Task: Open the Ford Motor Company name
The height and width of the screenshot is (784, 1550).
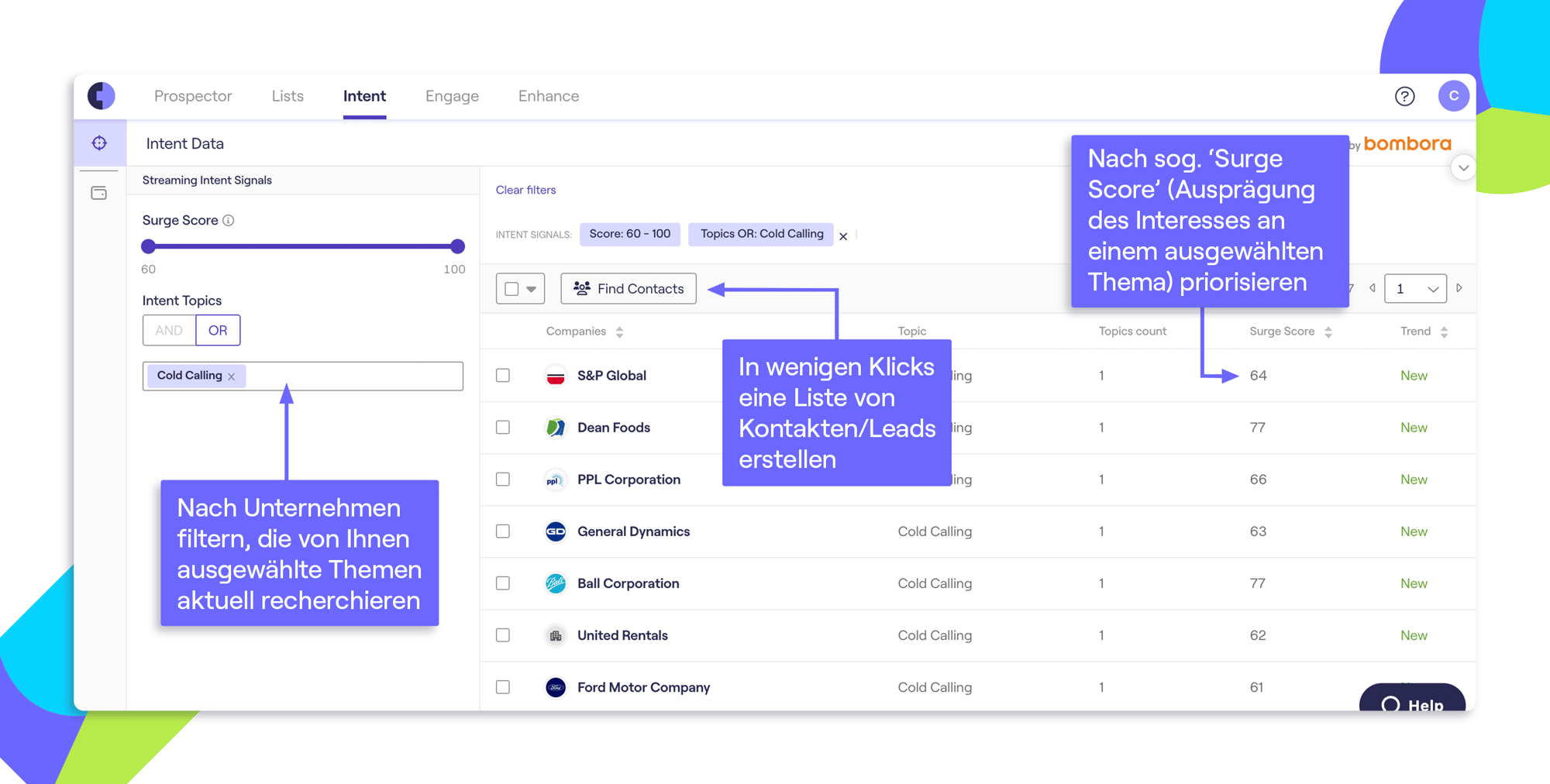Action: click(x=643, y=687)
